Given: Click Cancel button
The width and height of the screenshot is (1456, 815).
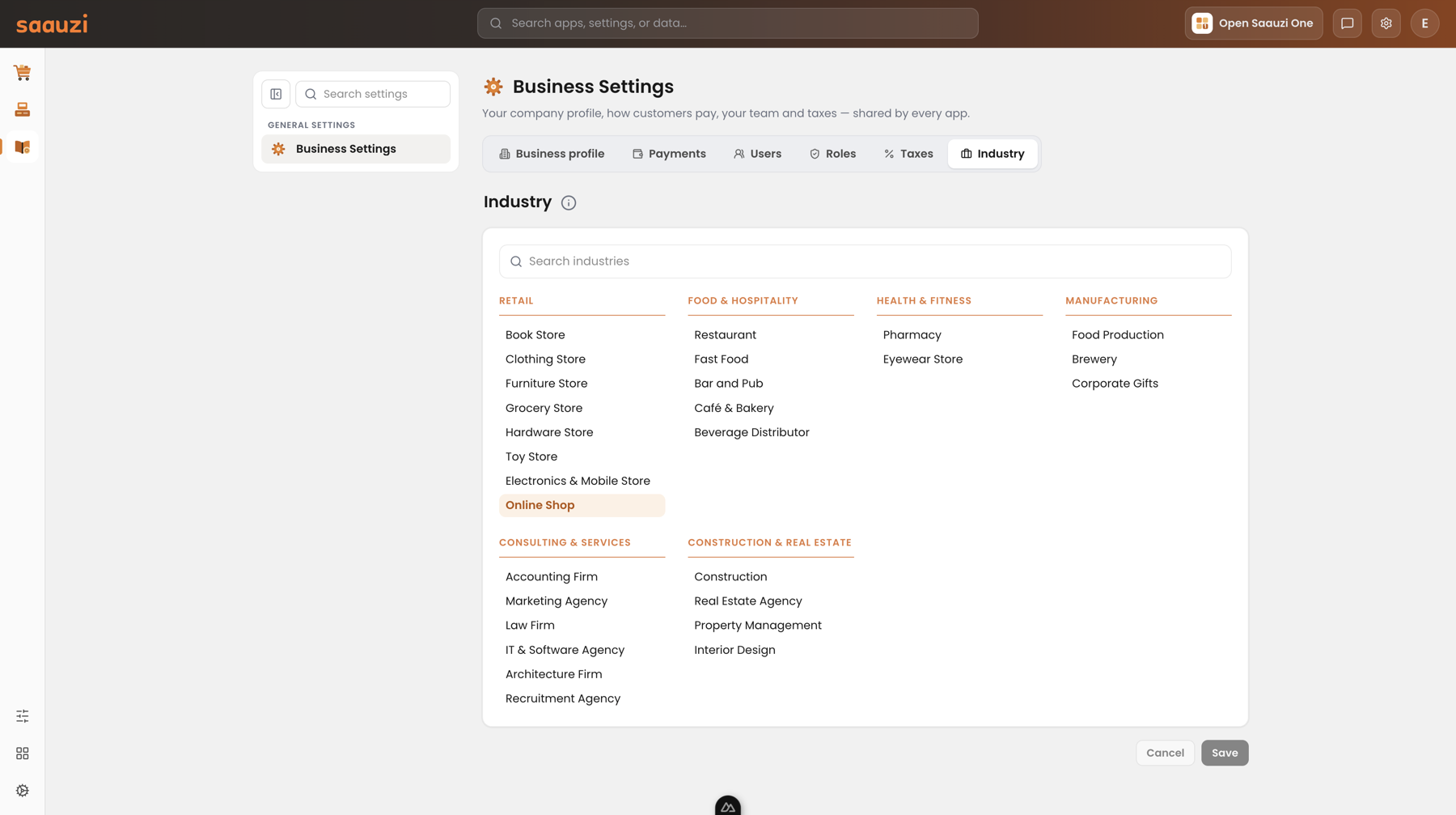Looking at the screenshot, I should pyautogui.click(x=1165, y=753).
